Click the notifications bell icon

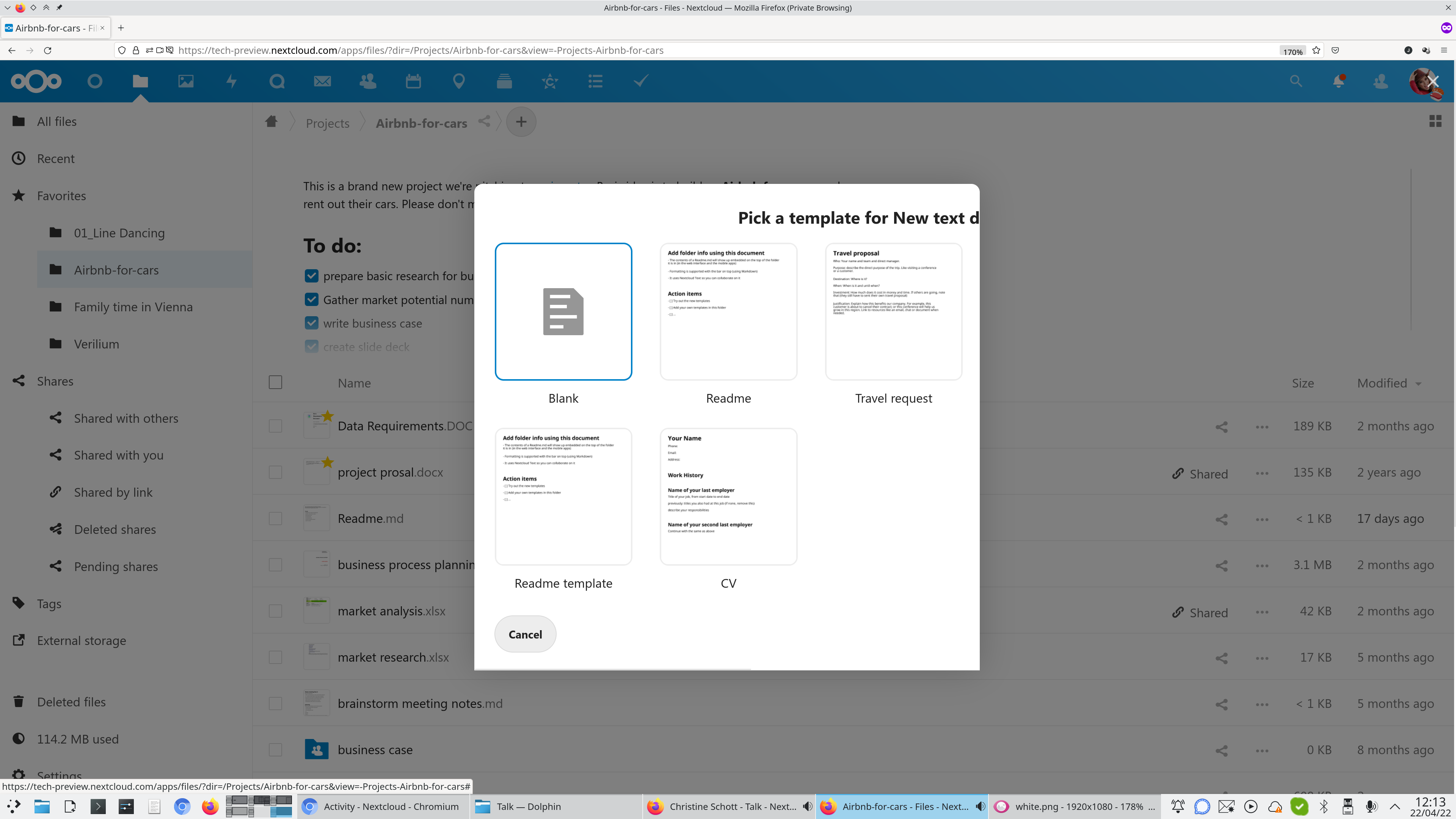coord(1338,82)
